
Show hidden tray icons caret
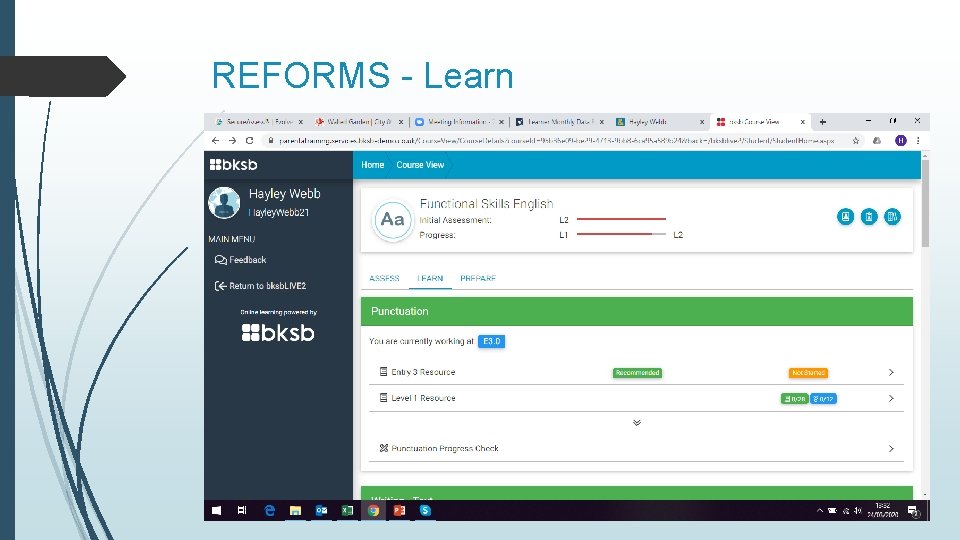pyautogui.click(x=820, y=511)
